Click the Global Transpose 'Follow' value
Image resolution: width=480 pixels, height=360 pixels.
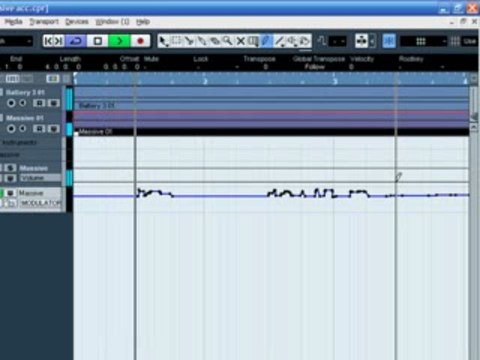tap(314, 67)
